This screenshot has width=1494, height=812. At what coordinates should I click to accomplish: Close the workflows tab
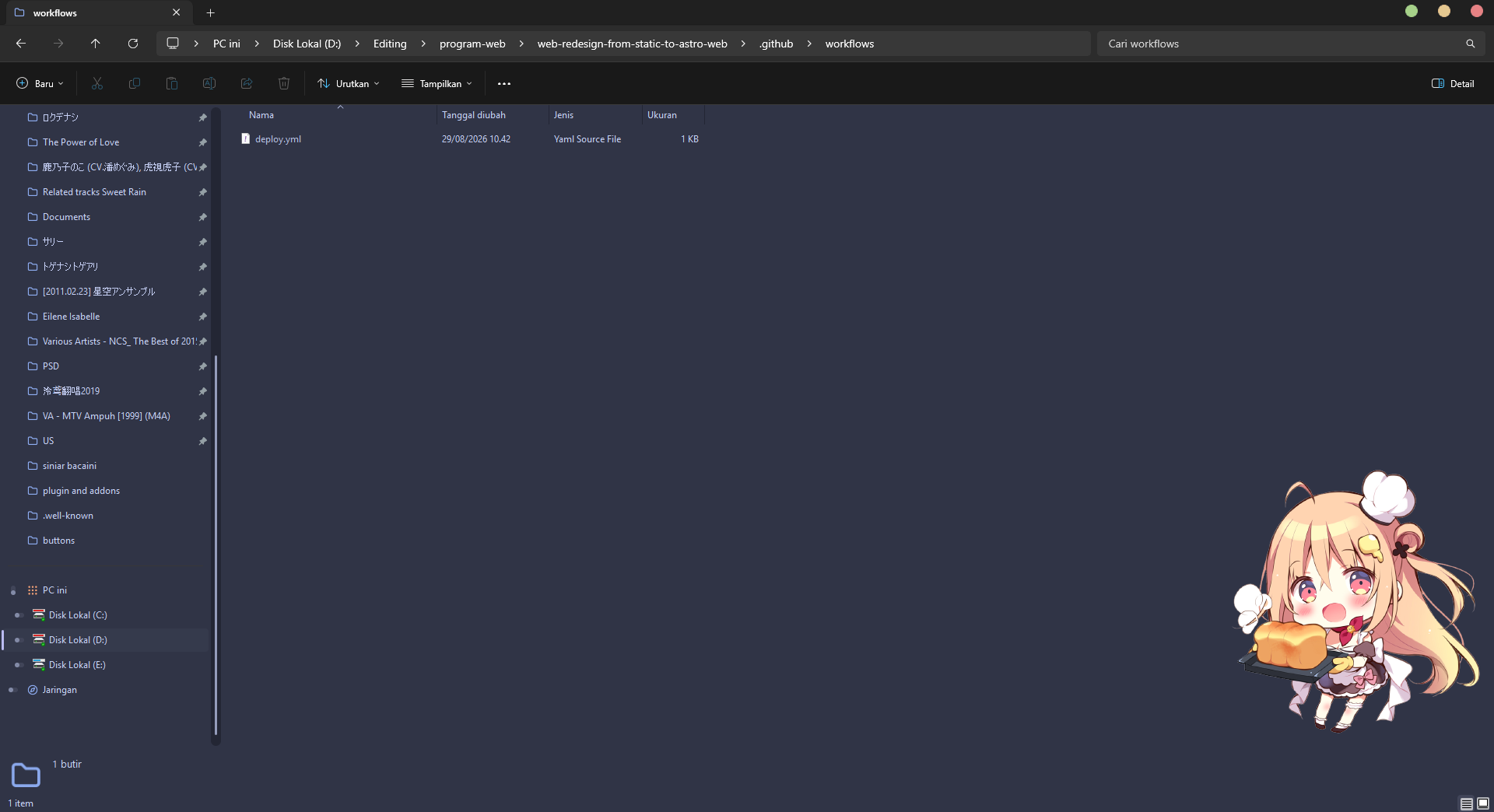(177, 12)
